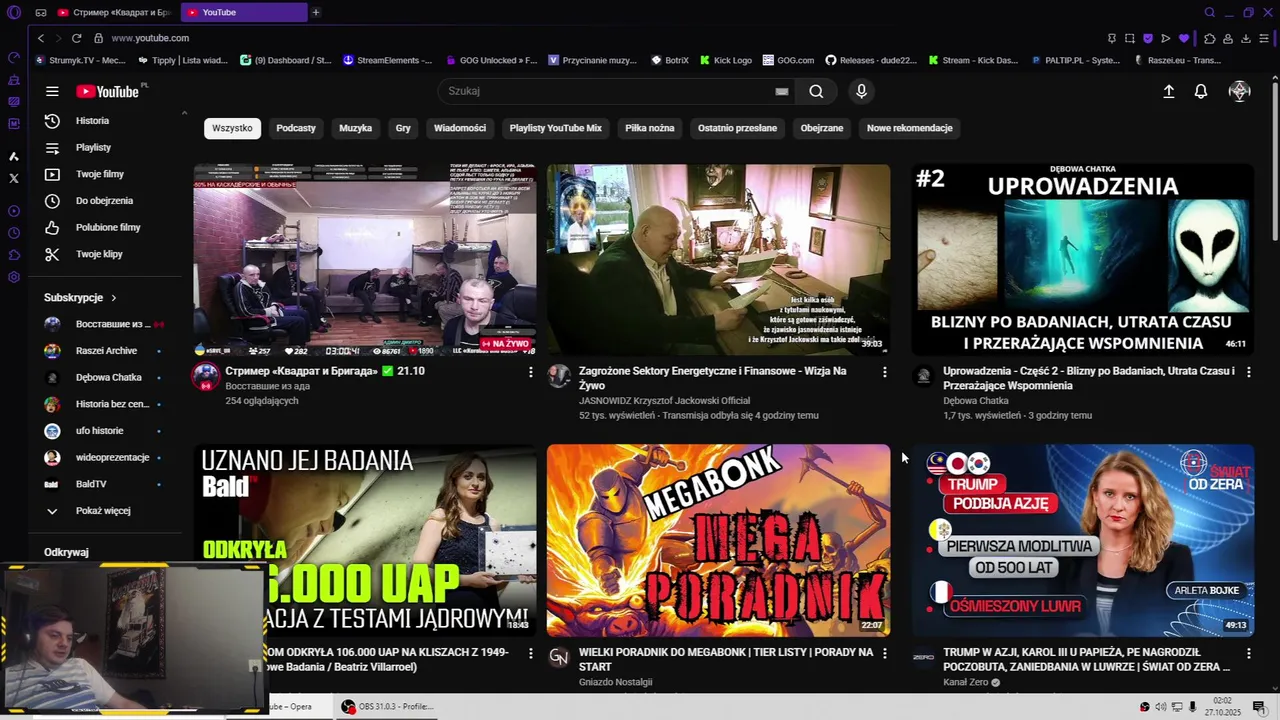Open the StreamElements bookmark
This screenshot has height=720, width=1280.
[x=387, y=60]
